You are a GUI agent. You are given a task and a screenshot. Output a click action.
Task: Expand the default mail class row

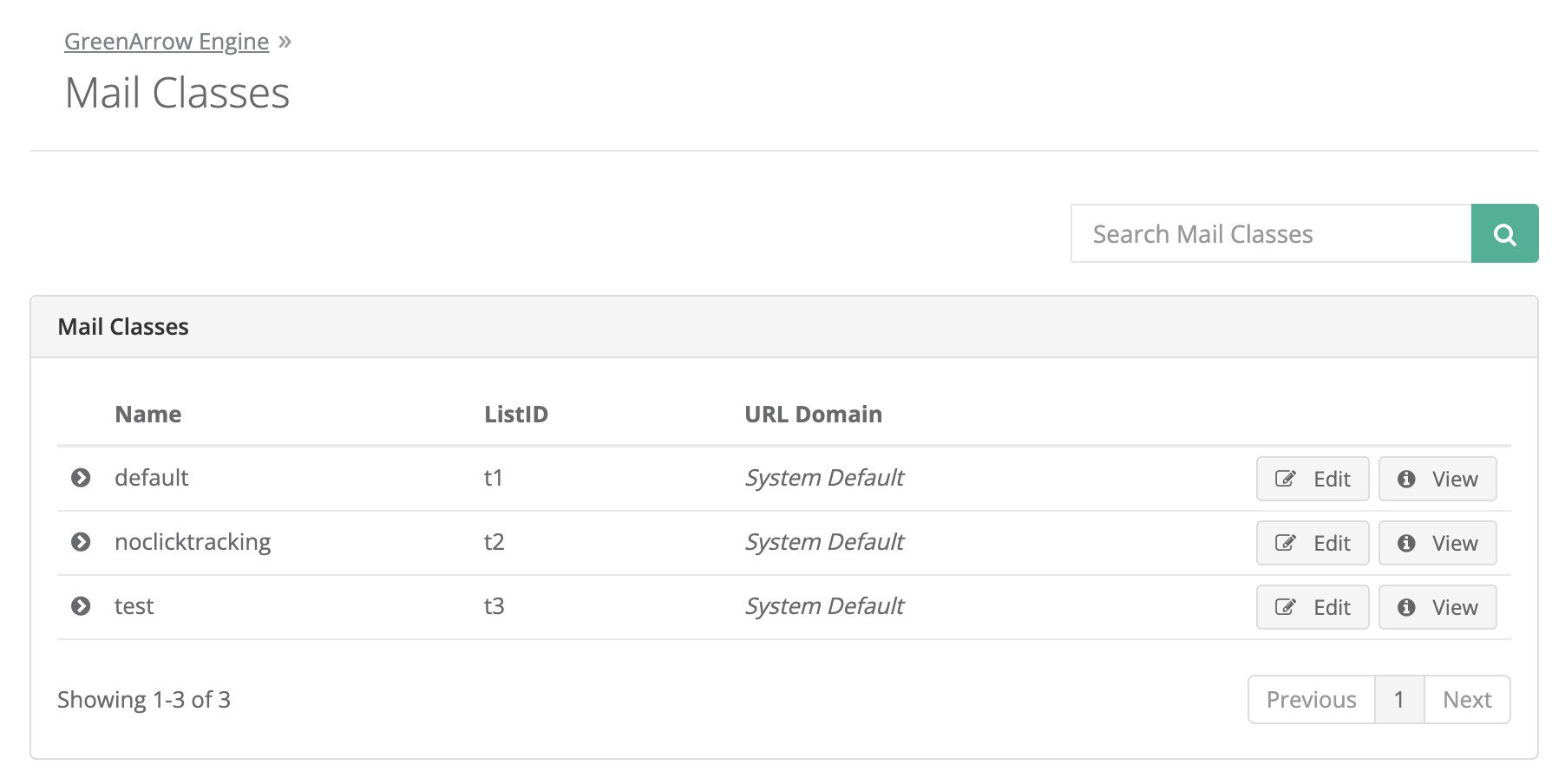coord(81,478)
